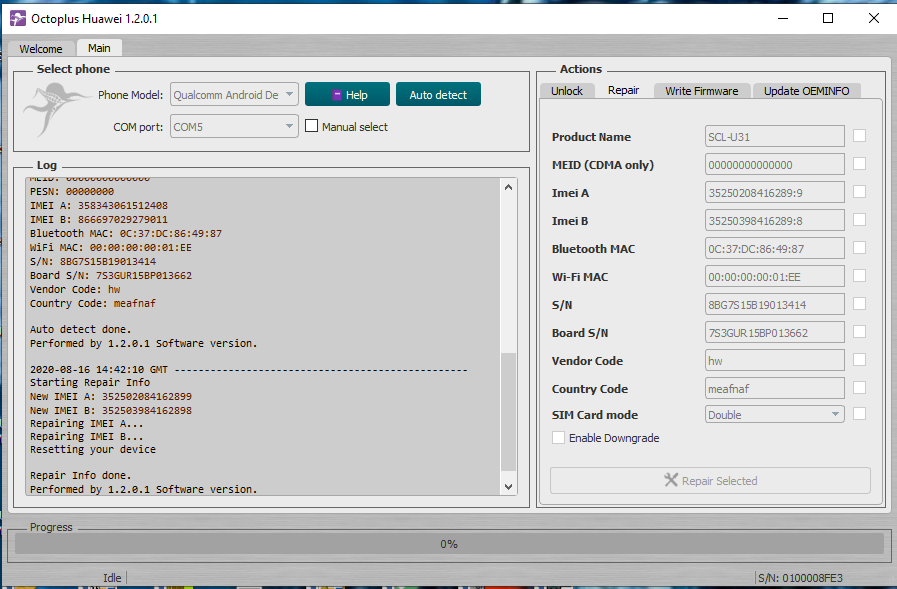
Task: Tick the Imei A checkbox
Action: pos(859,192)
